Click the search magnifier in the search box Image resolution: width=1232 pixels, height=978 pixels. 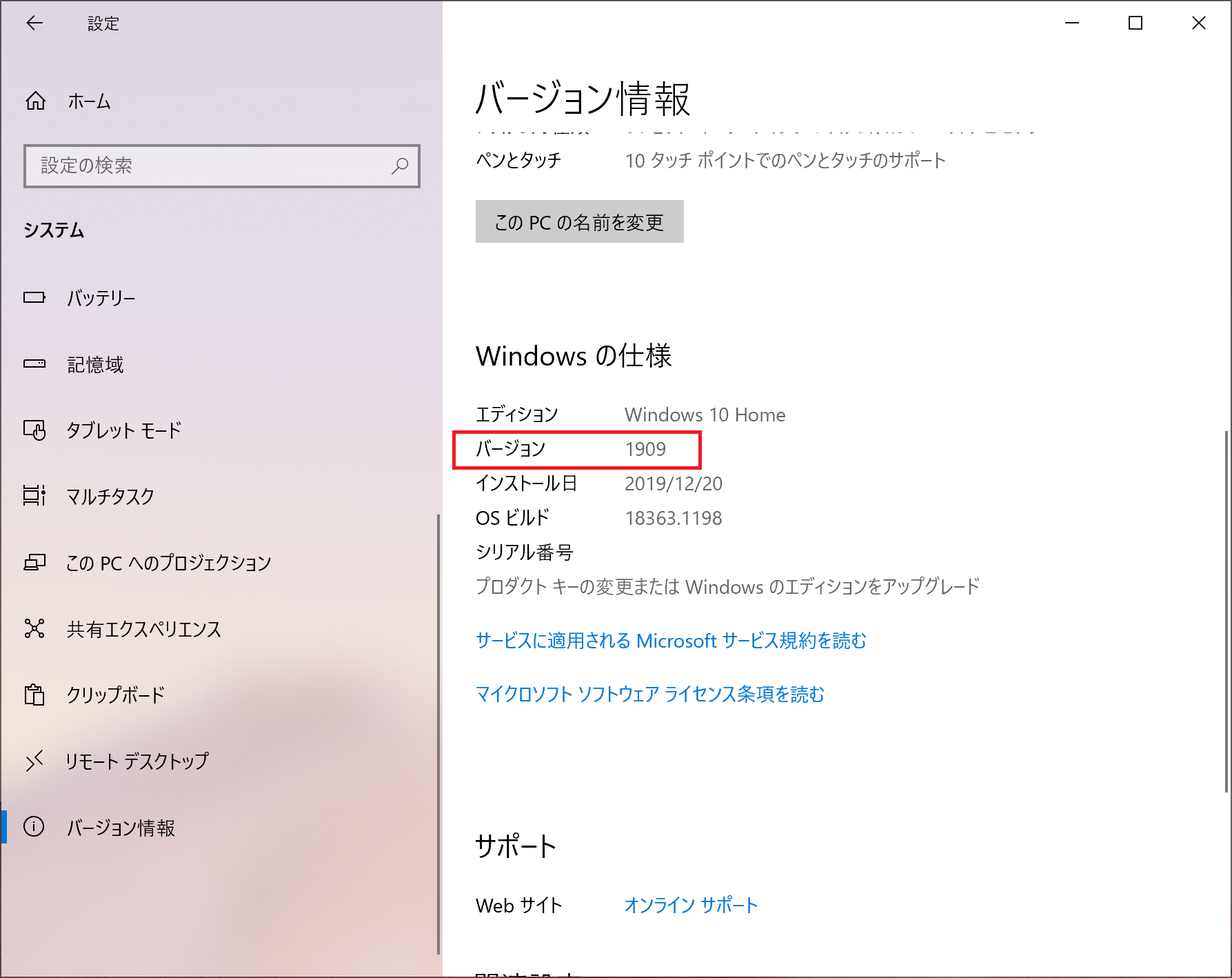pyautogui.click(x=400, y=166)
